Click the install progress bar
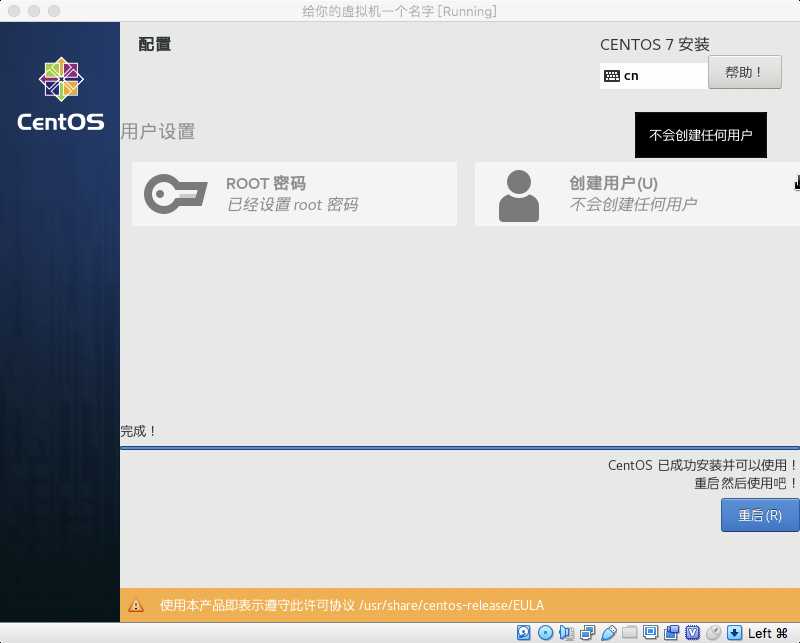Image resolution: width=800 pixels, height=643 pixels. point(460,448)
